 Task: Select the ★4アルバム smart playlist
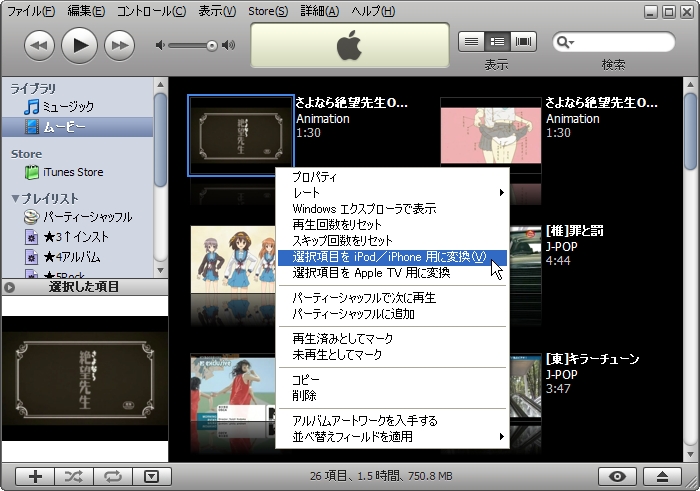(x=78, y=257)
